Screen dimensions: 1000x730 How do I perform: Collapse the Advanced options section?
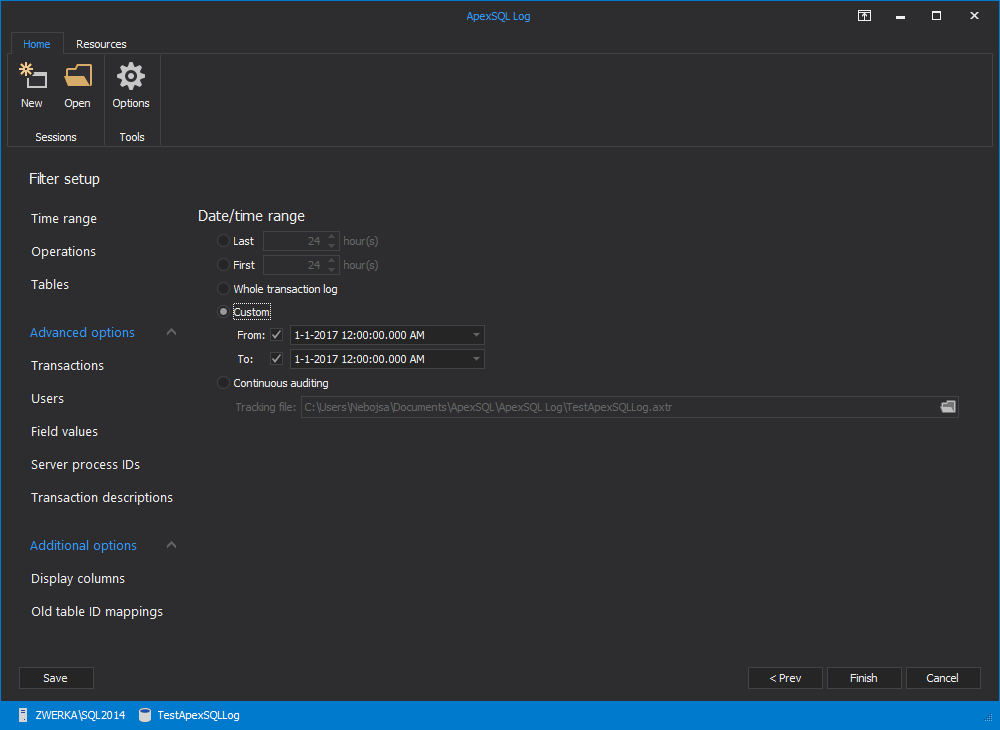coord(172,332)
